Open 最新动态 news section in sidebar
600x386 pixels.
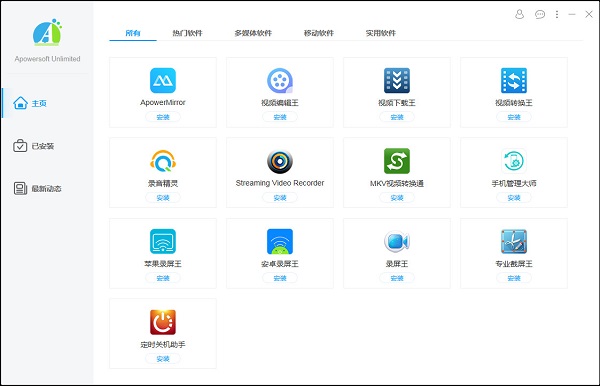click(x=38, y=188)
